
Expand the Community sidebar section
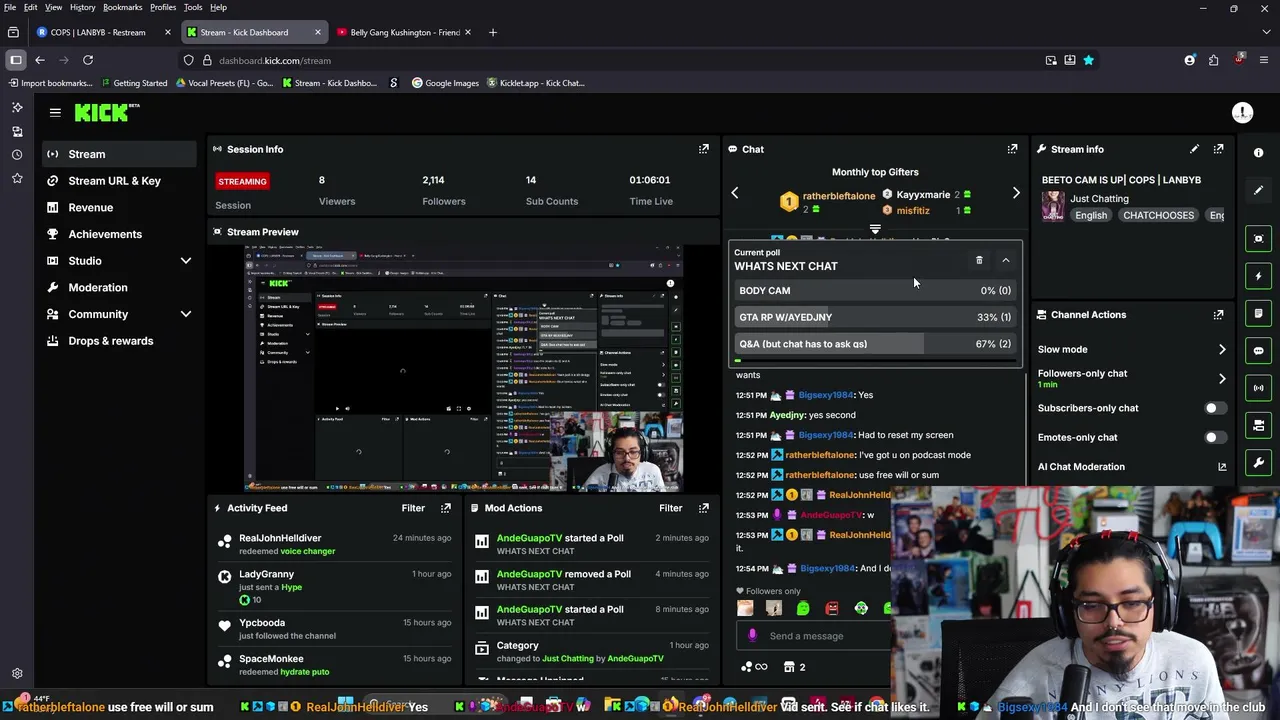pos(185,314)
